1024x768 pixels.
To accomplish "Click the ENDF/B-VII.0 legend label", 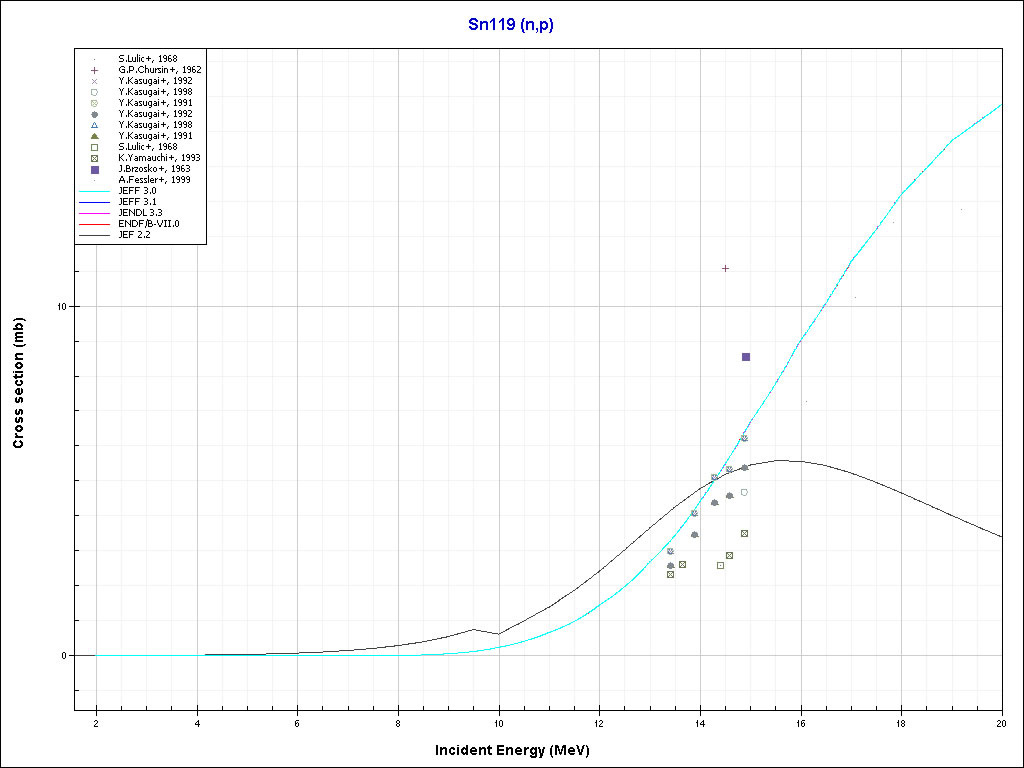I will point(148,224).
